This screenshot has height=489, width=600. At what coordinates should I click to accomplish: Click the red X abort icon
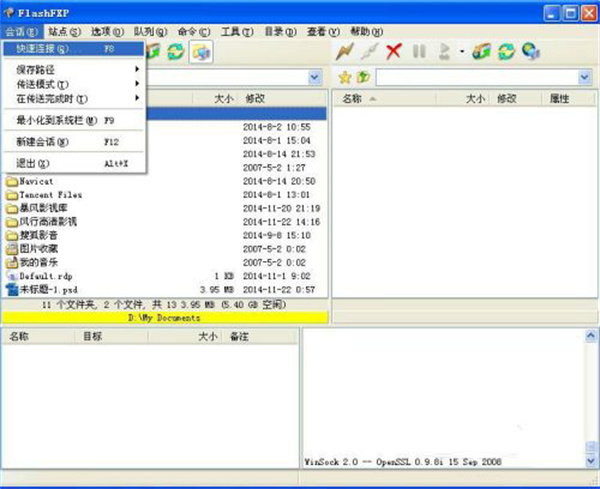coord(394,51)
